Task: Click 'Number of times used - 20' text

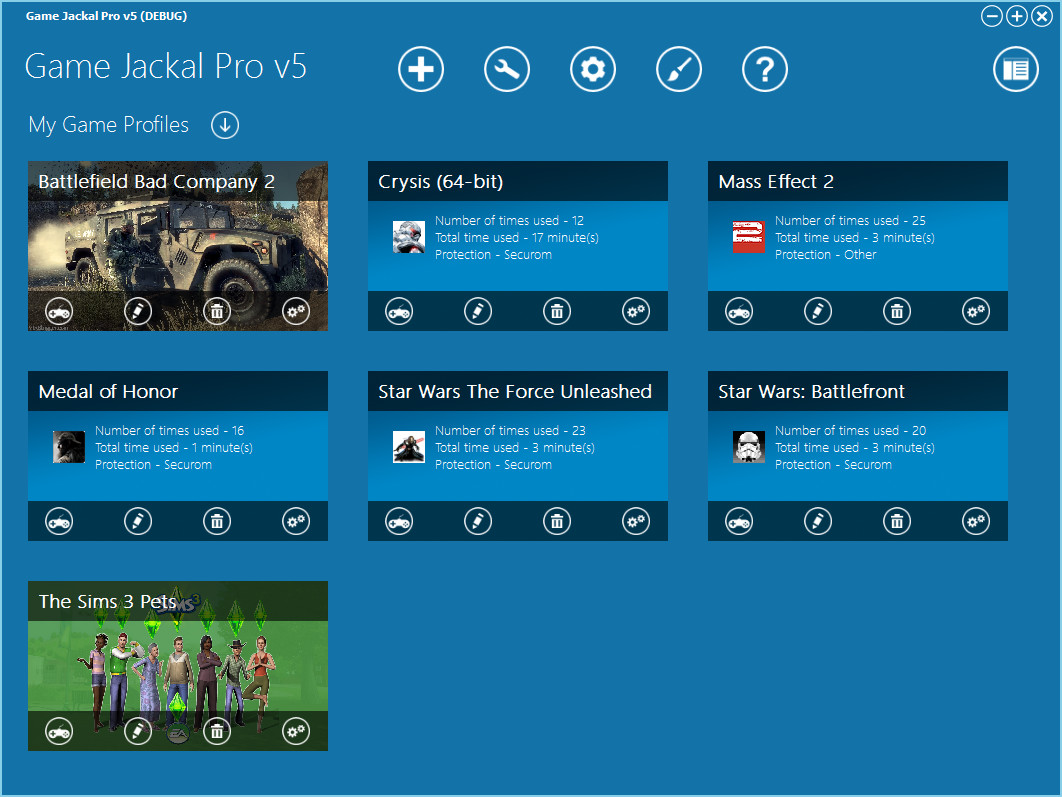Action: tap(851, 431)
